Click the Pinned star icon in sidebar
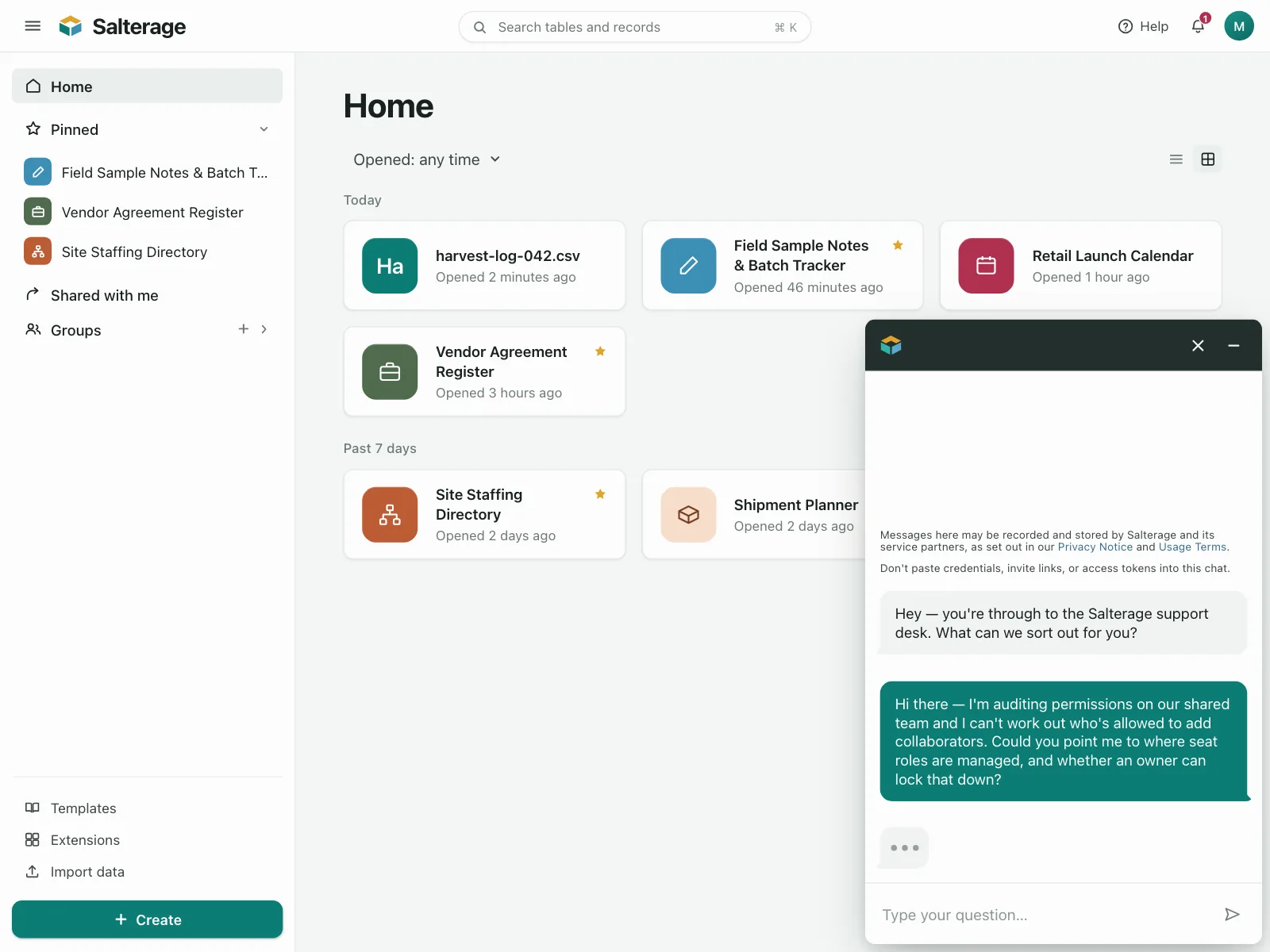 (33, 129)
